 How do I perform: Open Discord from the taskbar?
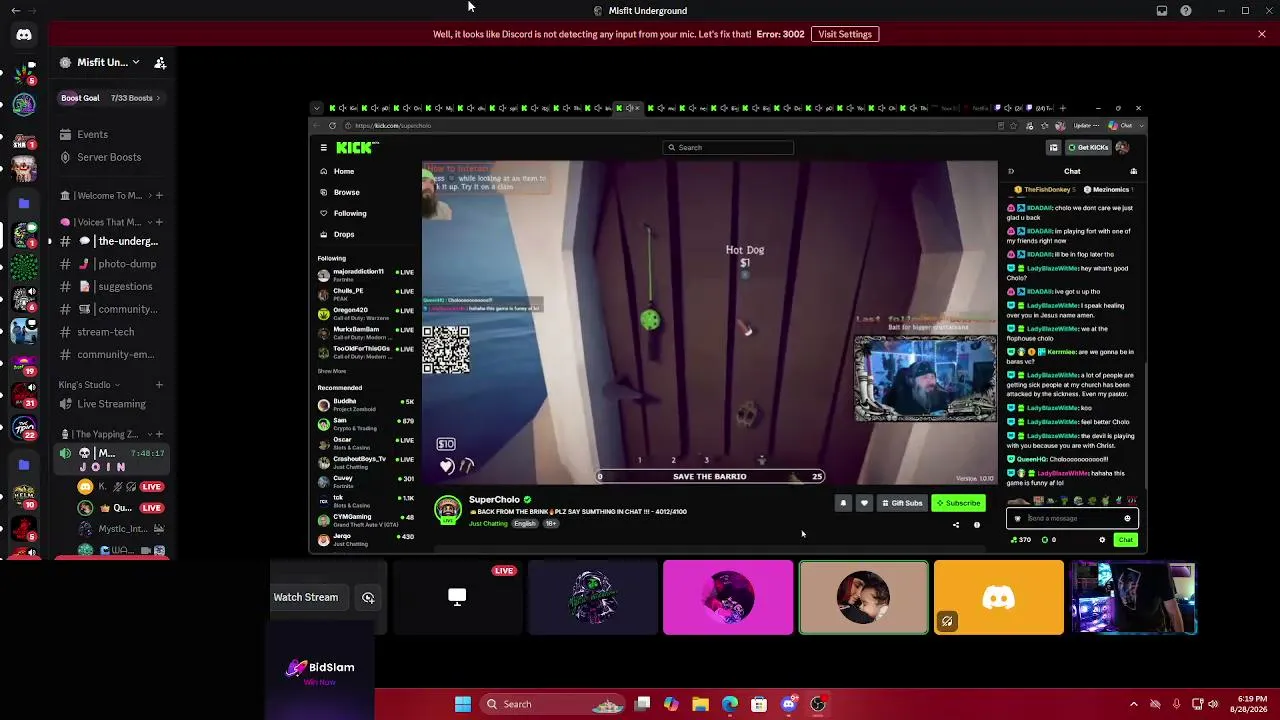point(789,704)
